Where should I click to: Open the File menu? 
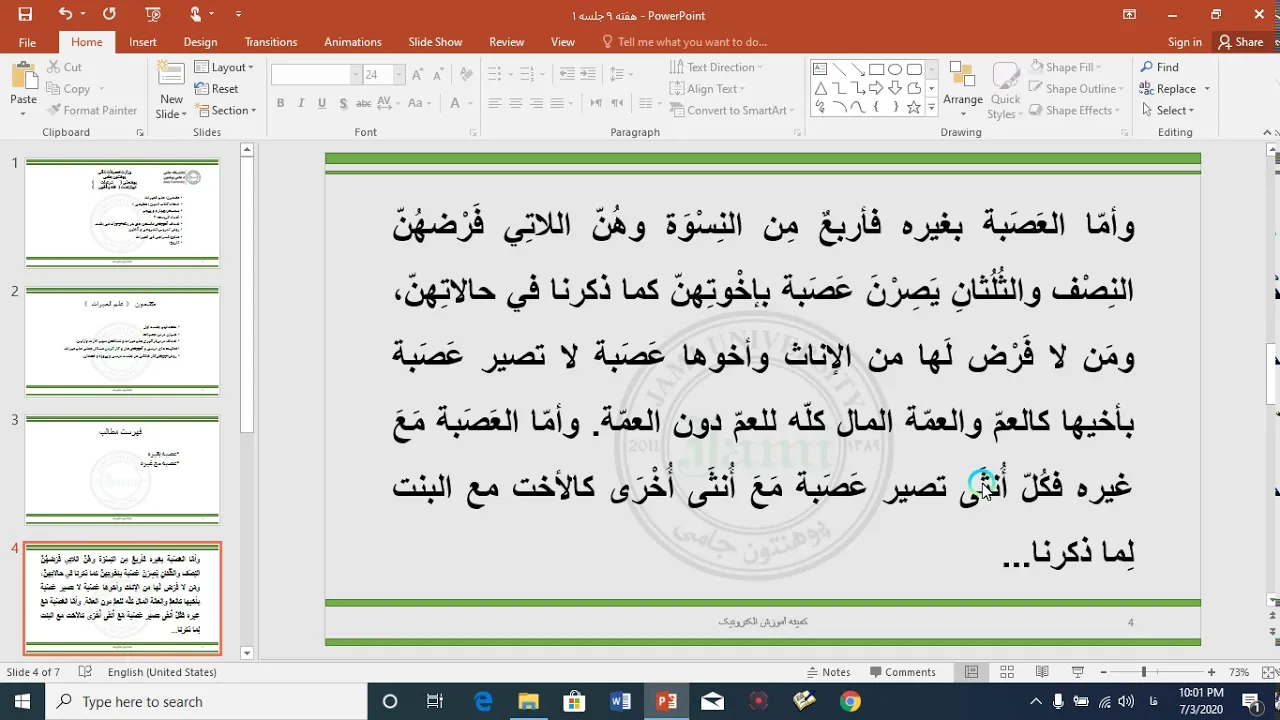point(27,42)
